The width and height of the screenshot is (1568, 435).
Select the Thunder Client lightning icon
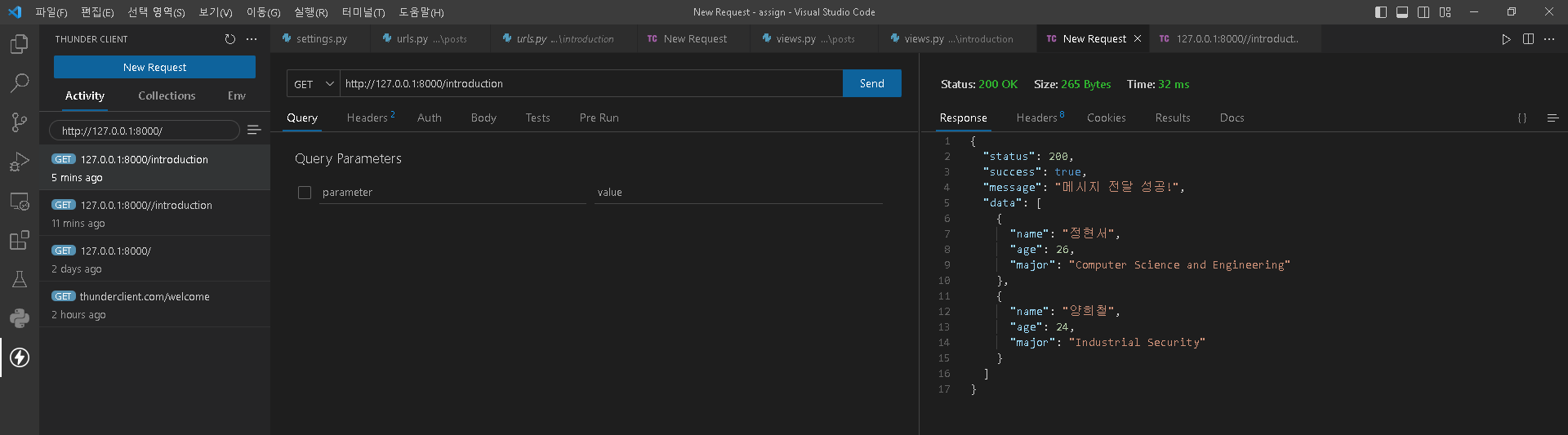[19, 357]
